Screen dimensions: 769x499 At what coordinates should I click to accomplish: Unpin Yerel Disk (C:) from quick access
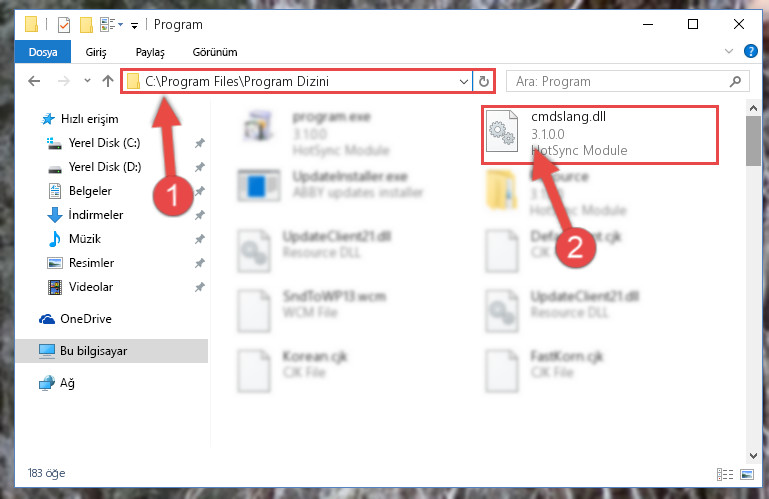click(200, 143)
